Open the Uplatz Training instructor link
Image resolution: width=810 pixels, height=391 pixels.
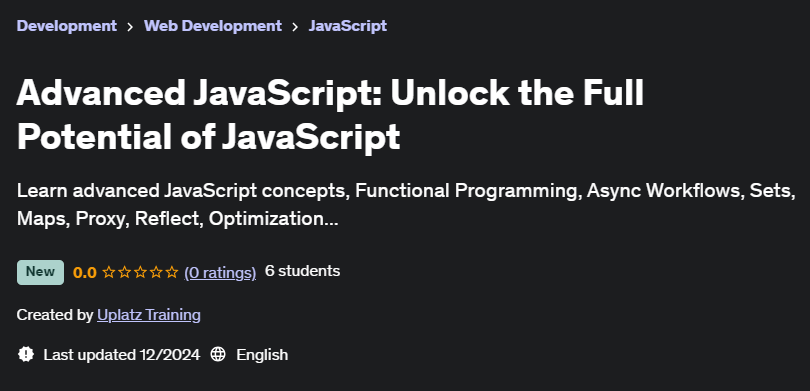(149, 315)
